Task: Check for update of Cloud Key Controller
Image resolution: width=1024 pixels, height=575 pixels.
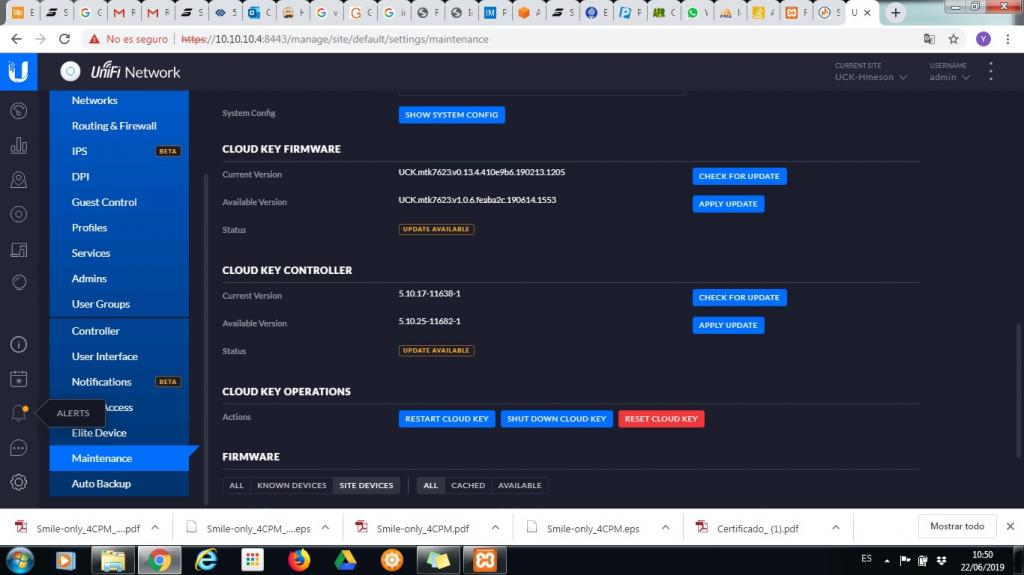Action: click(x=739, y=297)
